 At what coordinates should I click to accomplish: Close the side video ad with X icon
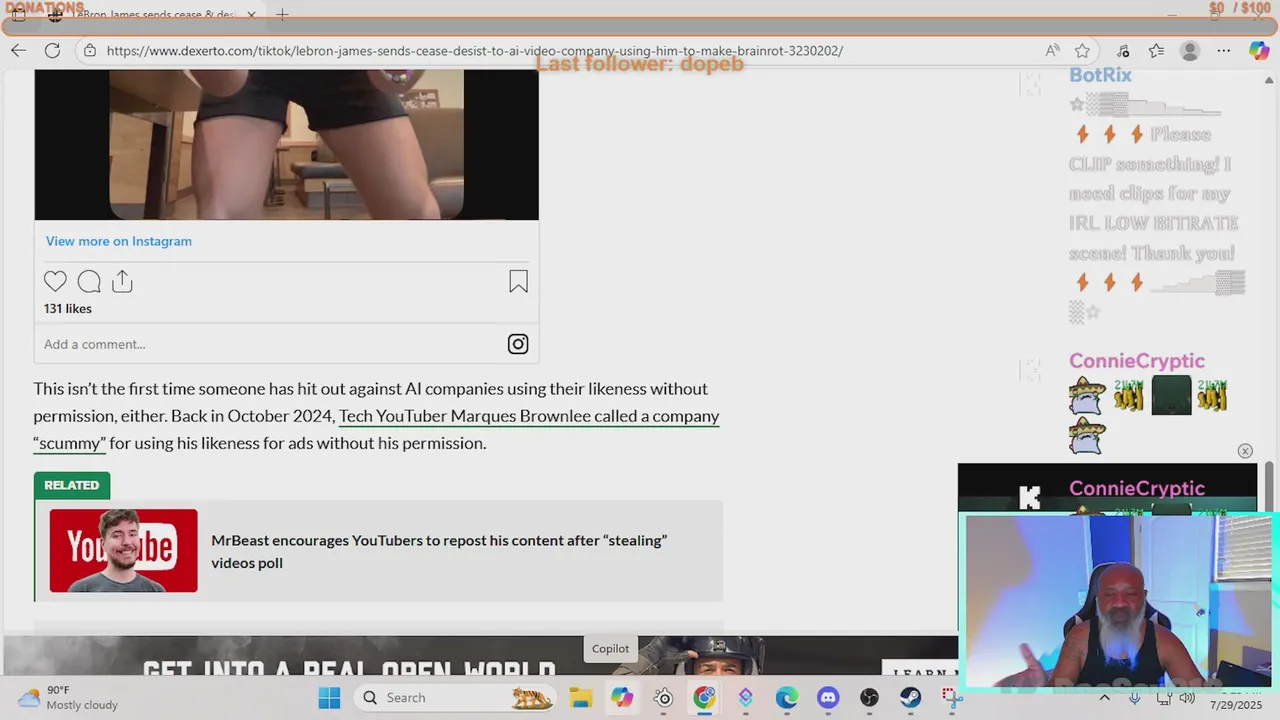click(x=1245, y=451)
